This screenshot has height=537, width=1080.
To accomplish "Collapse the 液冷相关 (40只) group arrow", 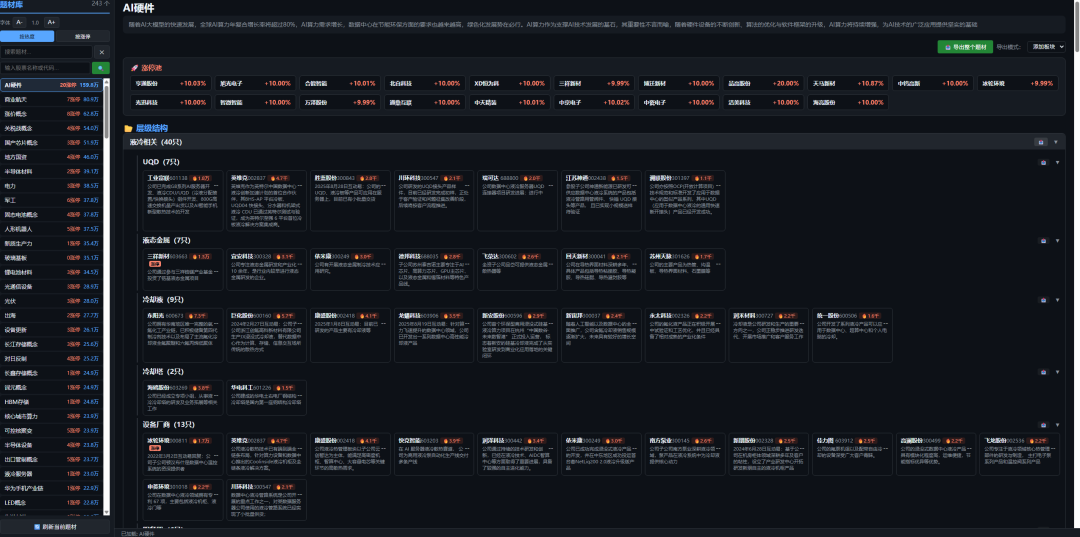I will [x=1056, y=142].
